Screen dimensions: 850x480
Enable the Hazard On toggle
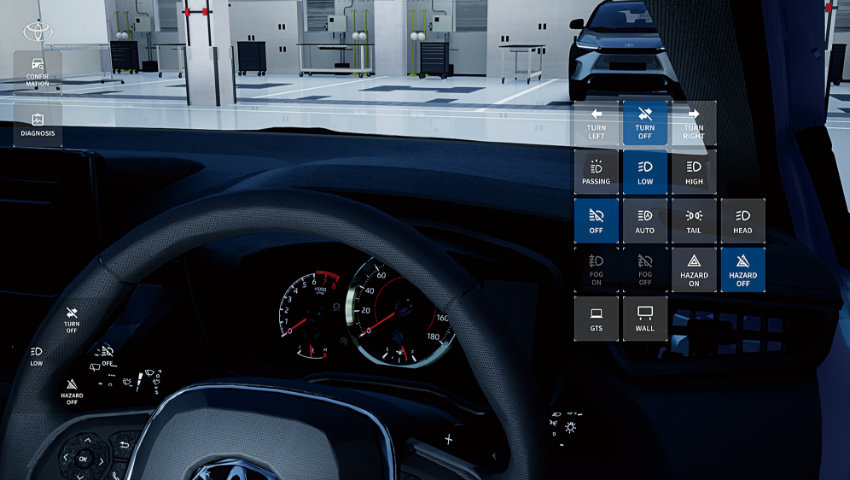pos(694,270)
